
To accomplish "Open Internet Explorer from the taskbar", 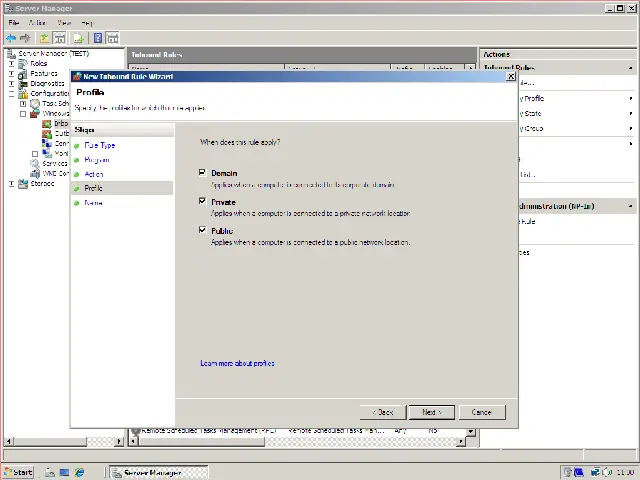I will click(79, 472).
